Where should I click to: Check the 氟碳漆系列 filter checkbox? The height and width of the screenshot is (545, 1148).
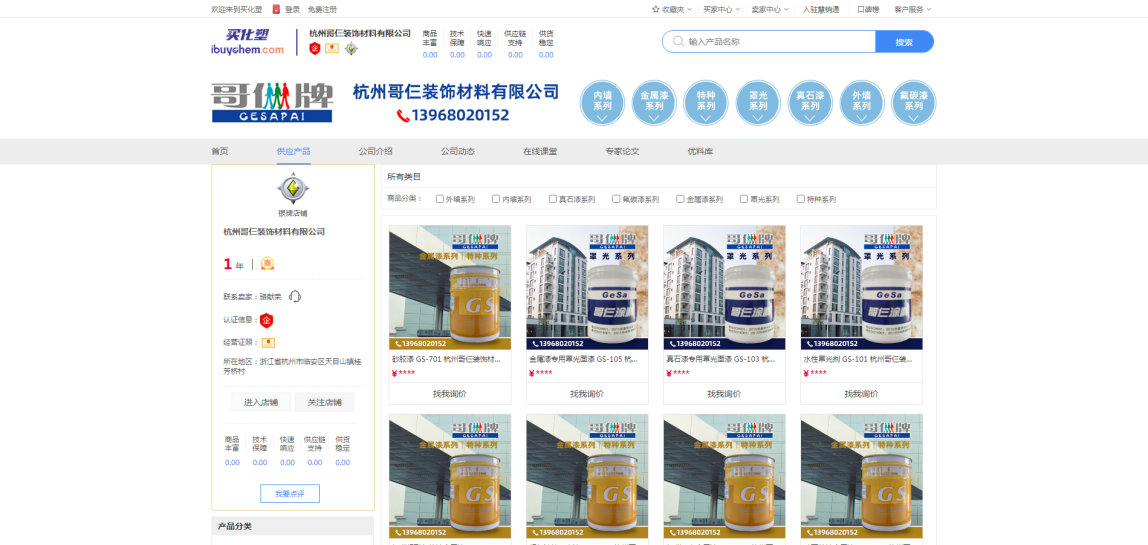coord(616,199)
